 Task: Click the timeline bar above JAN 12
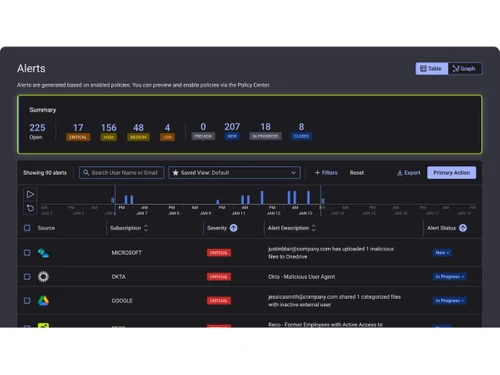click(262, 197)
